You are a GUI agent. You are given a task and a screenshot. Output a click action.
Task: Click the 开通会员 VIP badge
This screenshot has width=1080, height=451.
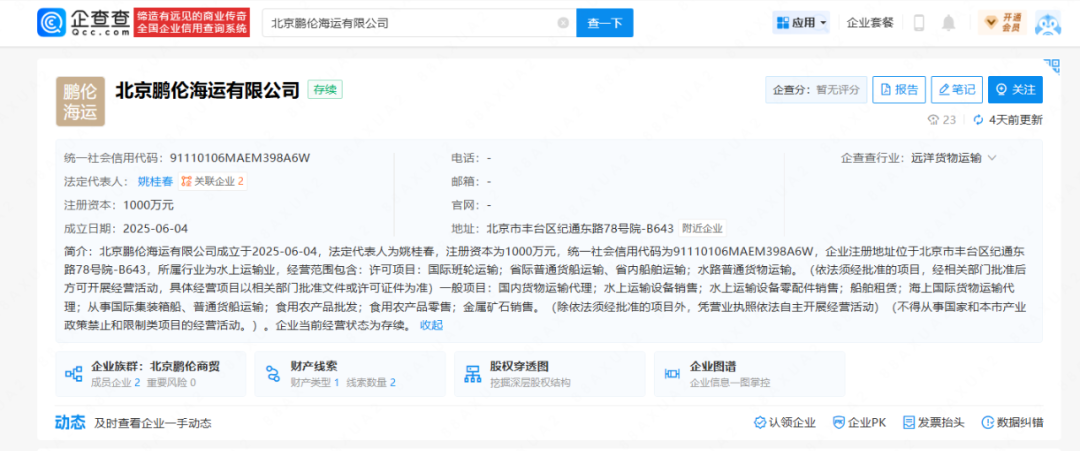click(x=1002, y=23)
